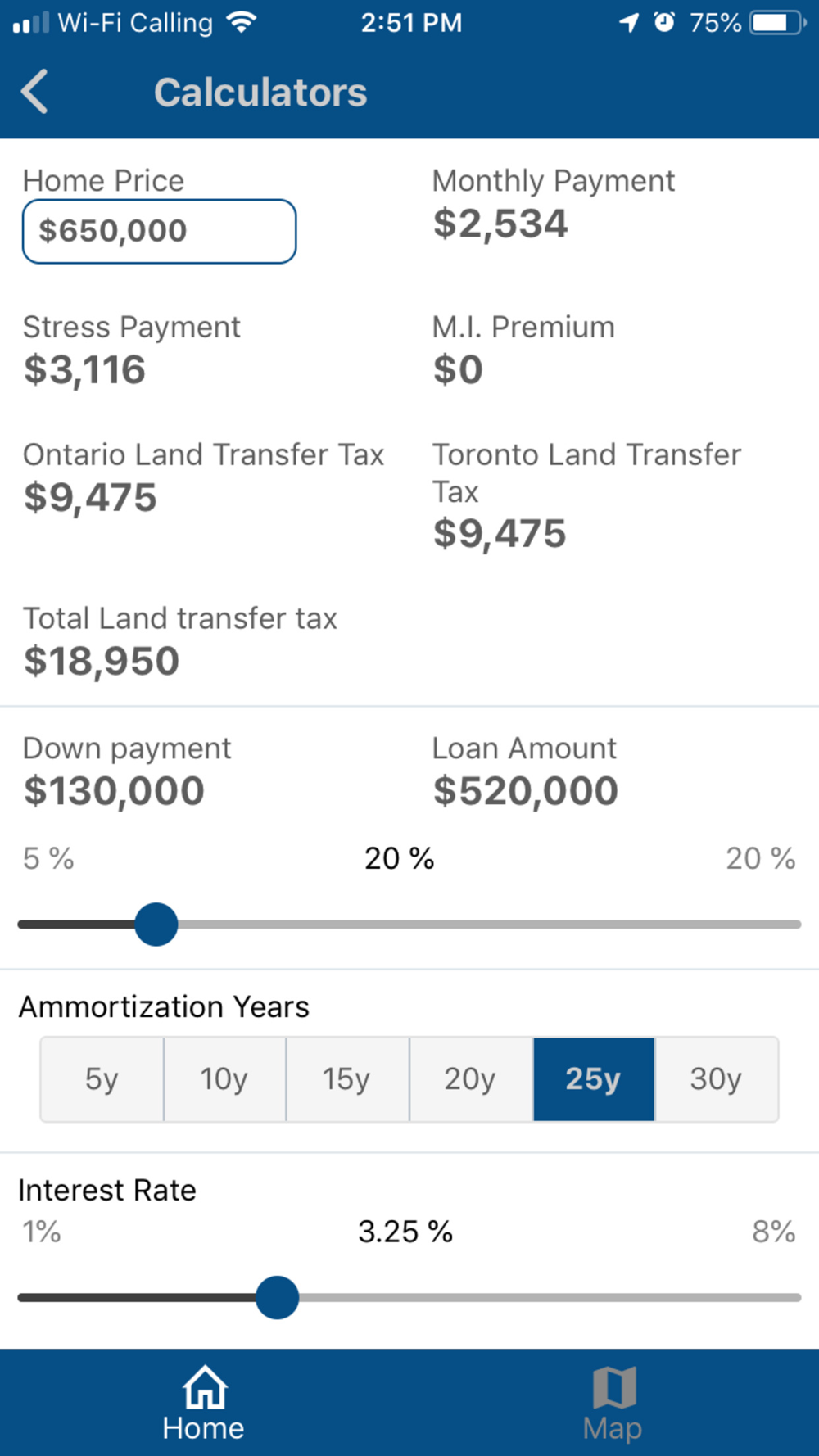
Task: Open the Home tab house icon
Action: (204, 1387)
